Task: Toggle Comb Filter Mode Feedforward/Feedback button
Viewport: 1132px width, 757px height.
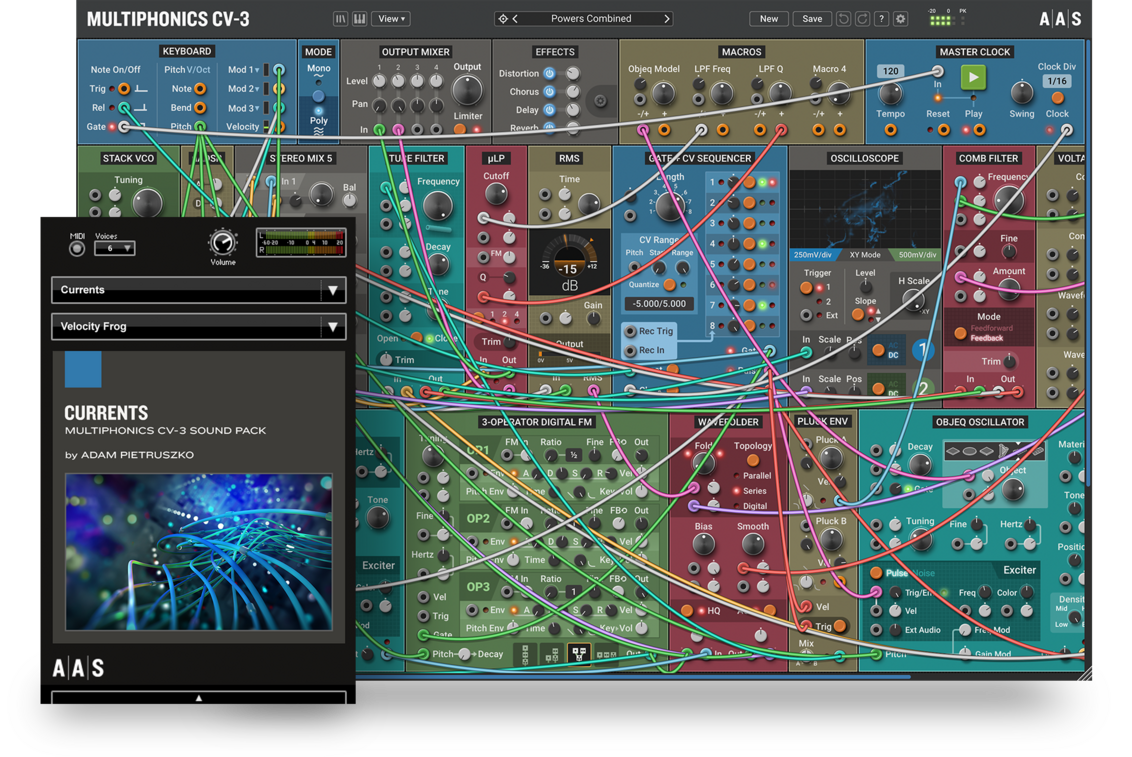Action: [x=960, y=333]
